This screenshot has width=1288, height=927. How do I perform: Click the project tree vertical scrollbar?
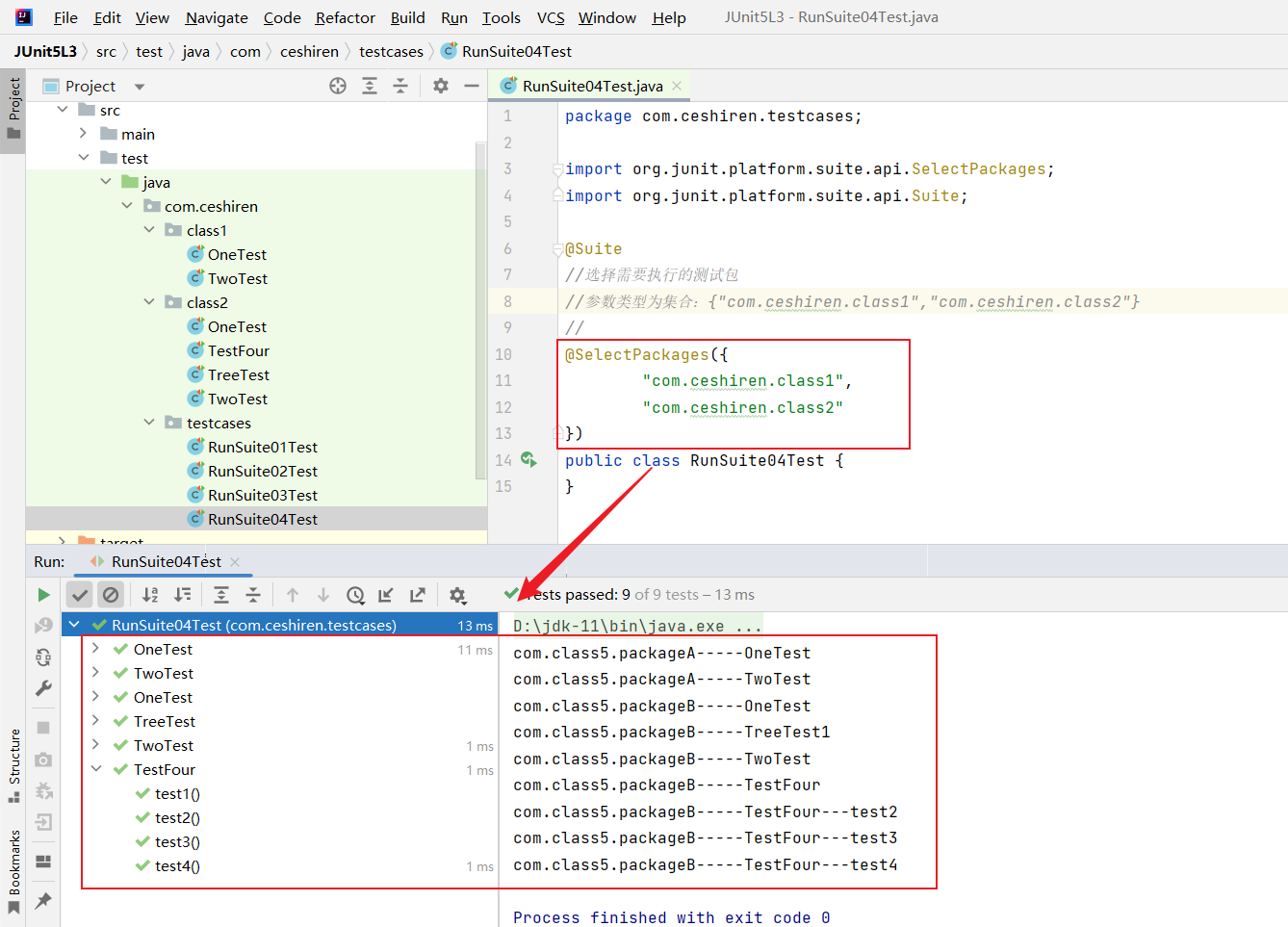point(481,308)
